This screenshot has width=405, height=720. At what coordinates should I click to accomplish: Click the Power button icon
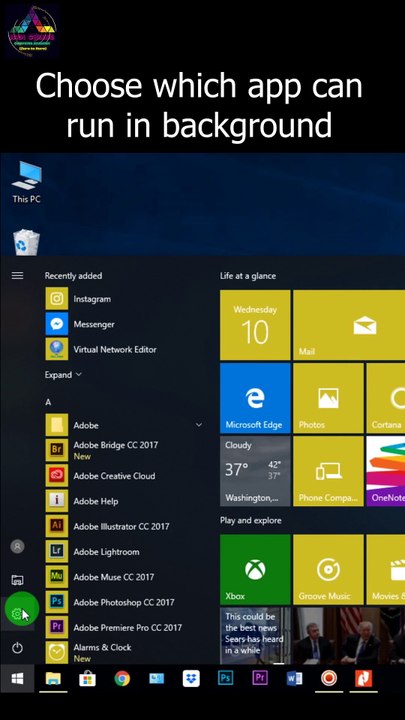coord(17,648)
